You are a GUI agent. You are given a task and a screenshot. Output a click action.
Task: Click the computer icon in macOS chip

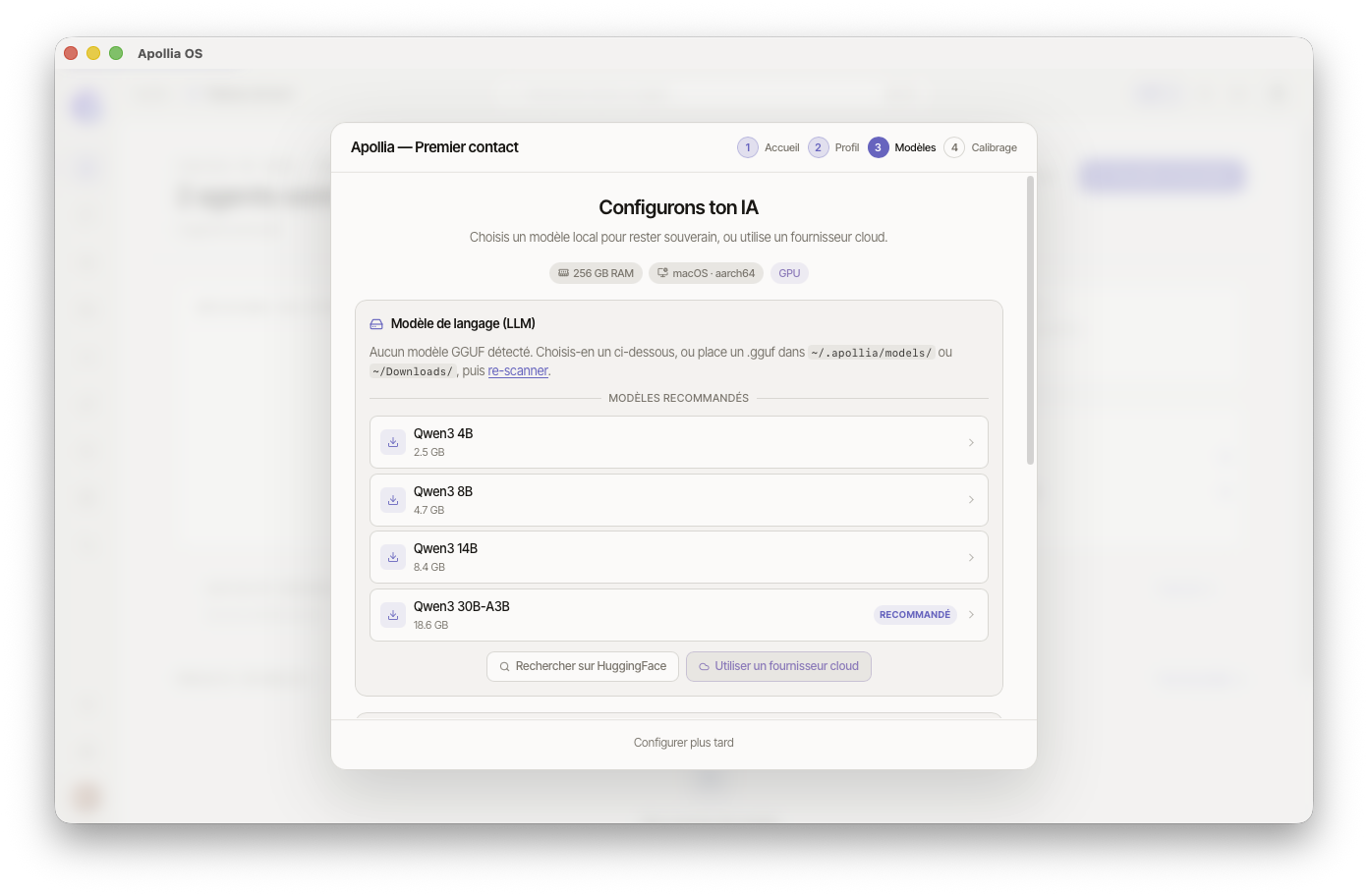(x=662, y=273)
